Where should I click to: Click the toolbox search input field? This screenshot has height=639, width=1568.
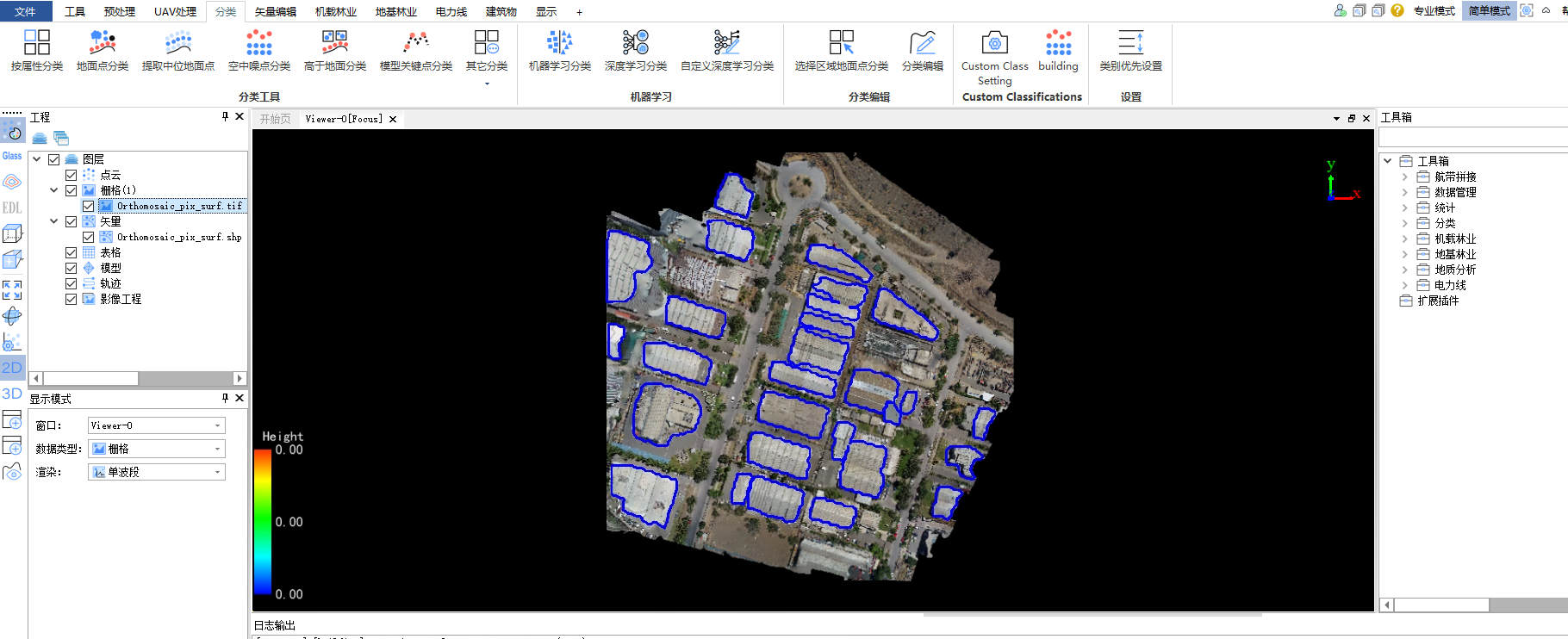point(1473,138)
